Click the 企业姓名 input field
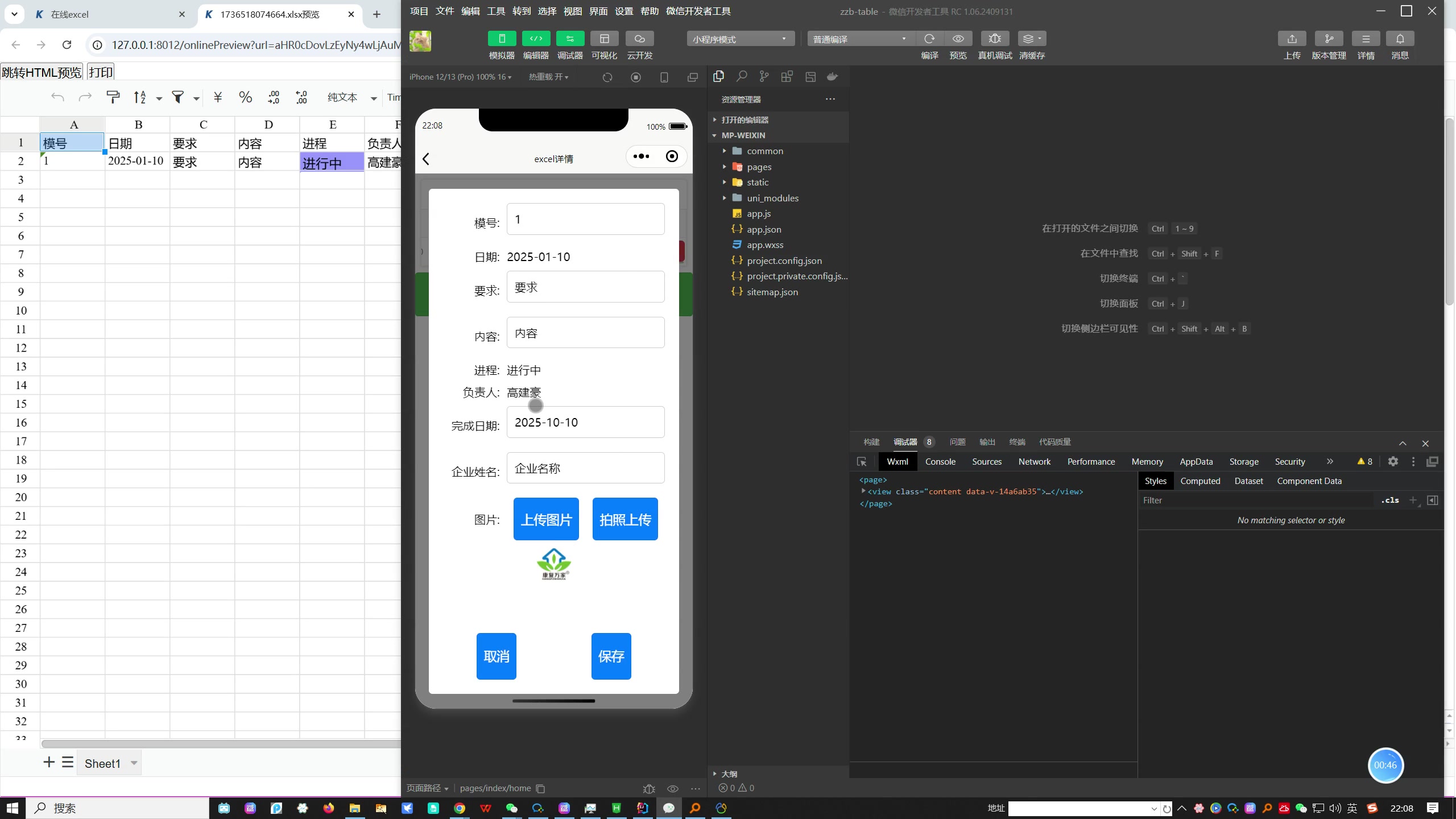This screenshot has width=1456, height=819. coord(585,468)
